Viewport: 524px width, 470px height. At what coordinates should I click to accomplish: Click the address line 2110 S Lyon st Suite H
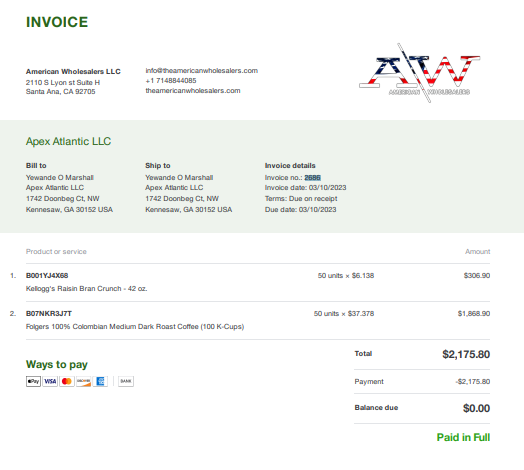coord(63,82)
